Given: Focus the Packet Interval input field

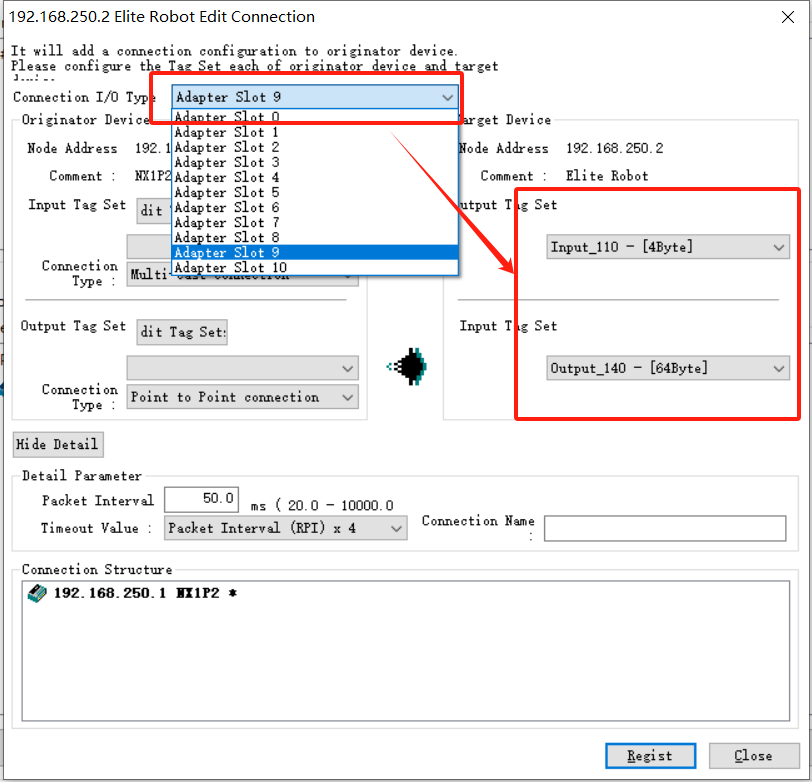Looking at the screenshot, I should tap(200, 499).
